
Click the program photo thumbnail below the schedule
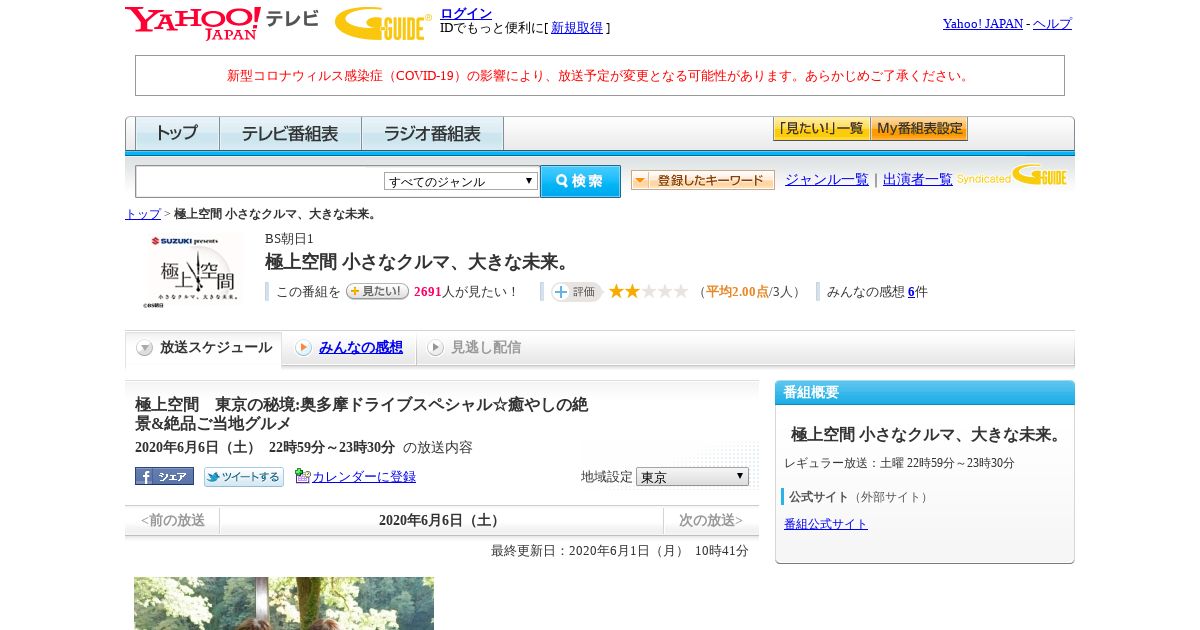click(x=284, y=603)
